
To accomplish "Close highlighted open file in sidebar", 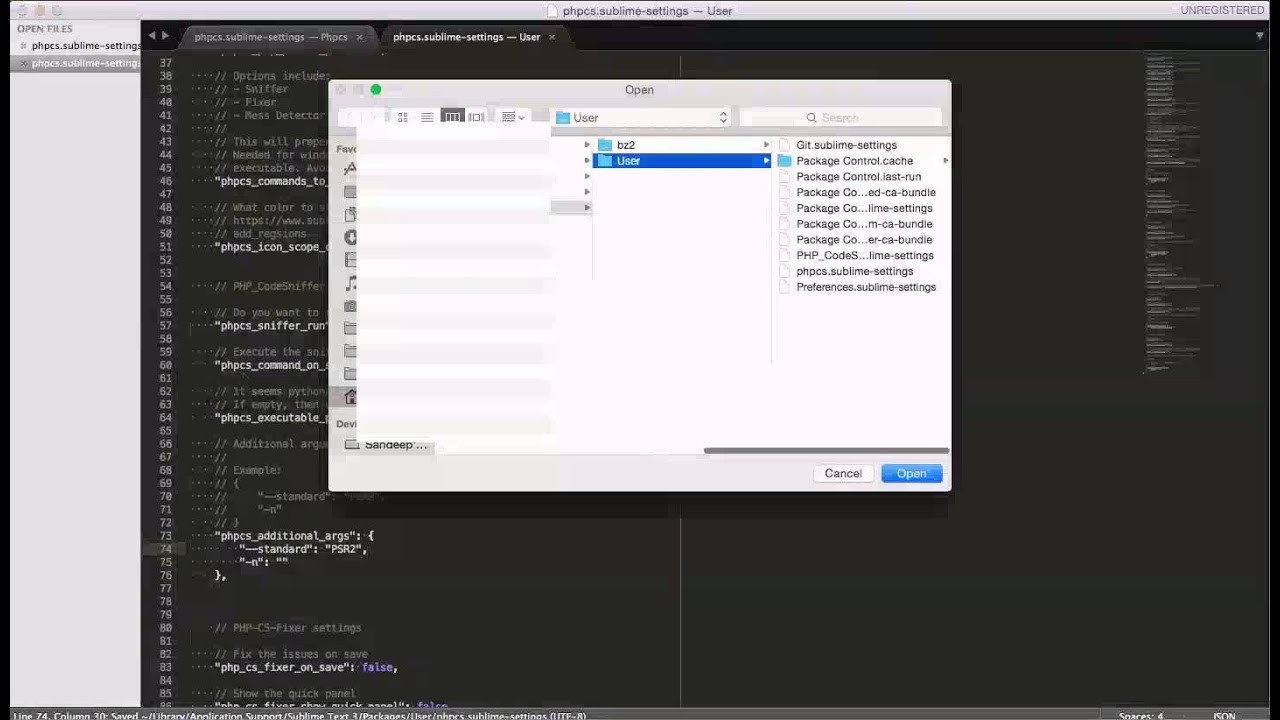I will pos(23,63).
